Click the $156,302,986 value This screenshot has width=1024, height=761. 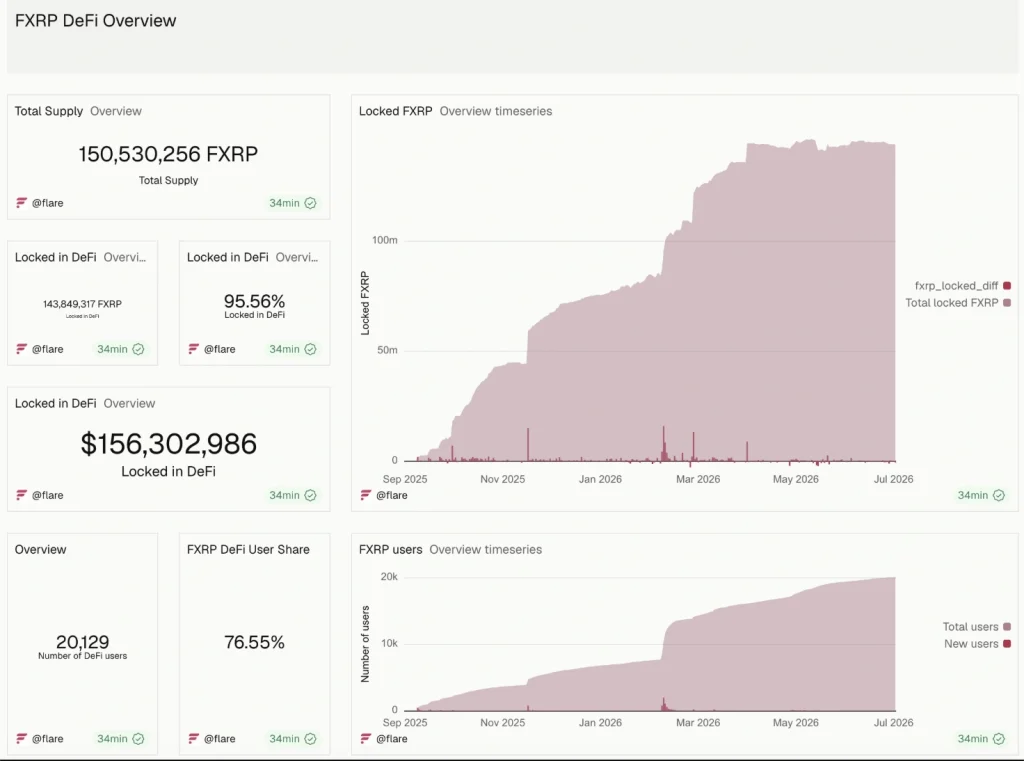168,444
